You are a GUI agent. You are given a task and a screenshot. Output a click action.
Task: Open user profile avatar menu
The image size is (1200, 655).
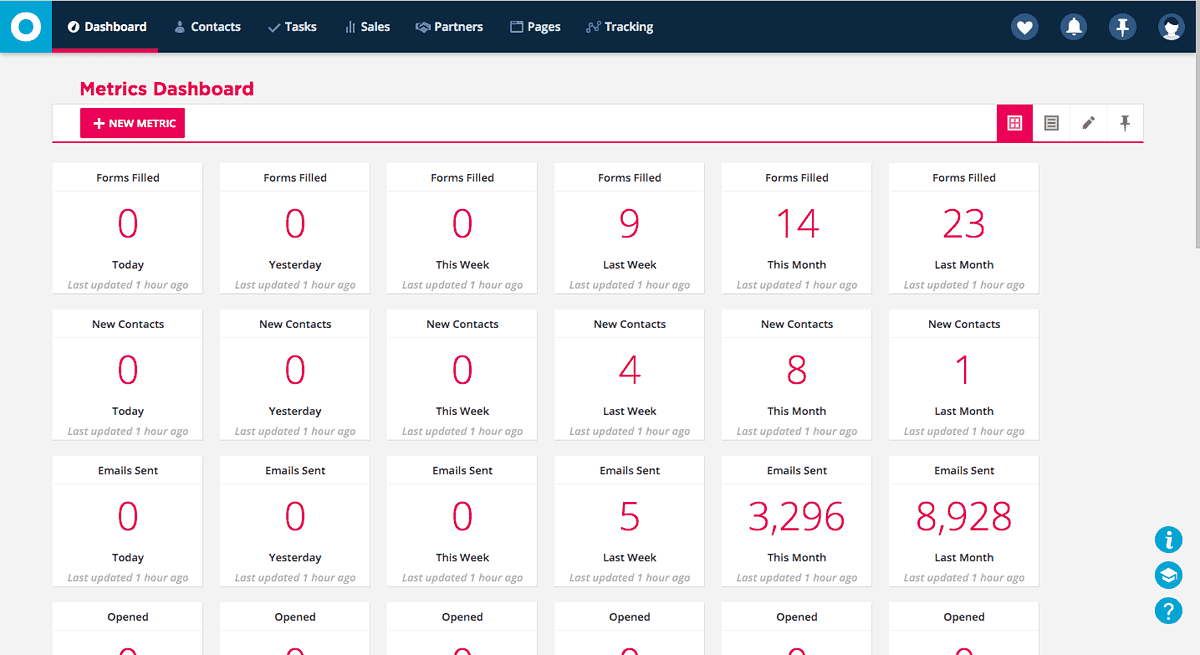tap(1171, 27)
